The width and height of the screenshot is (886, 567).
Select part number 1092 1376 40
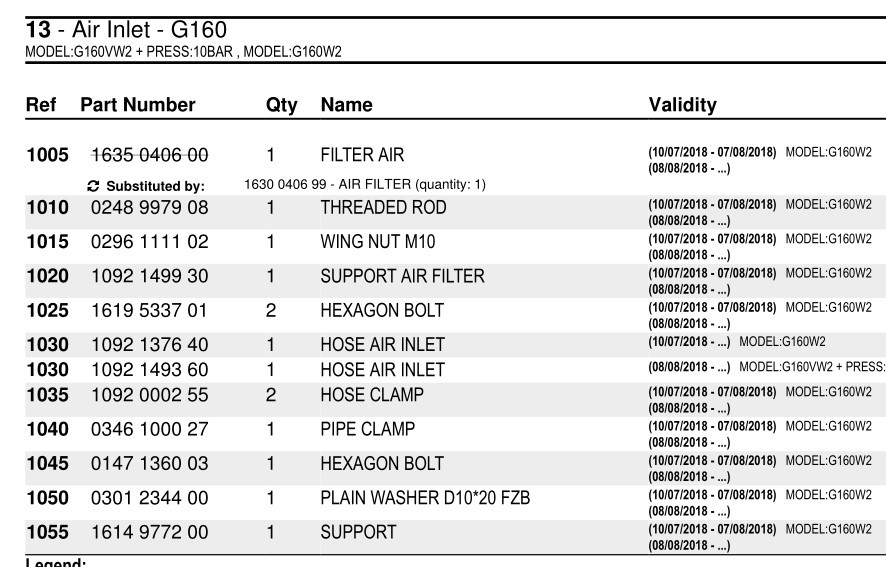[149, 344]
